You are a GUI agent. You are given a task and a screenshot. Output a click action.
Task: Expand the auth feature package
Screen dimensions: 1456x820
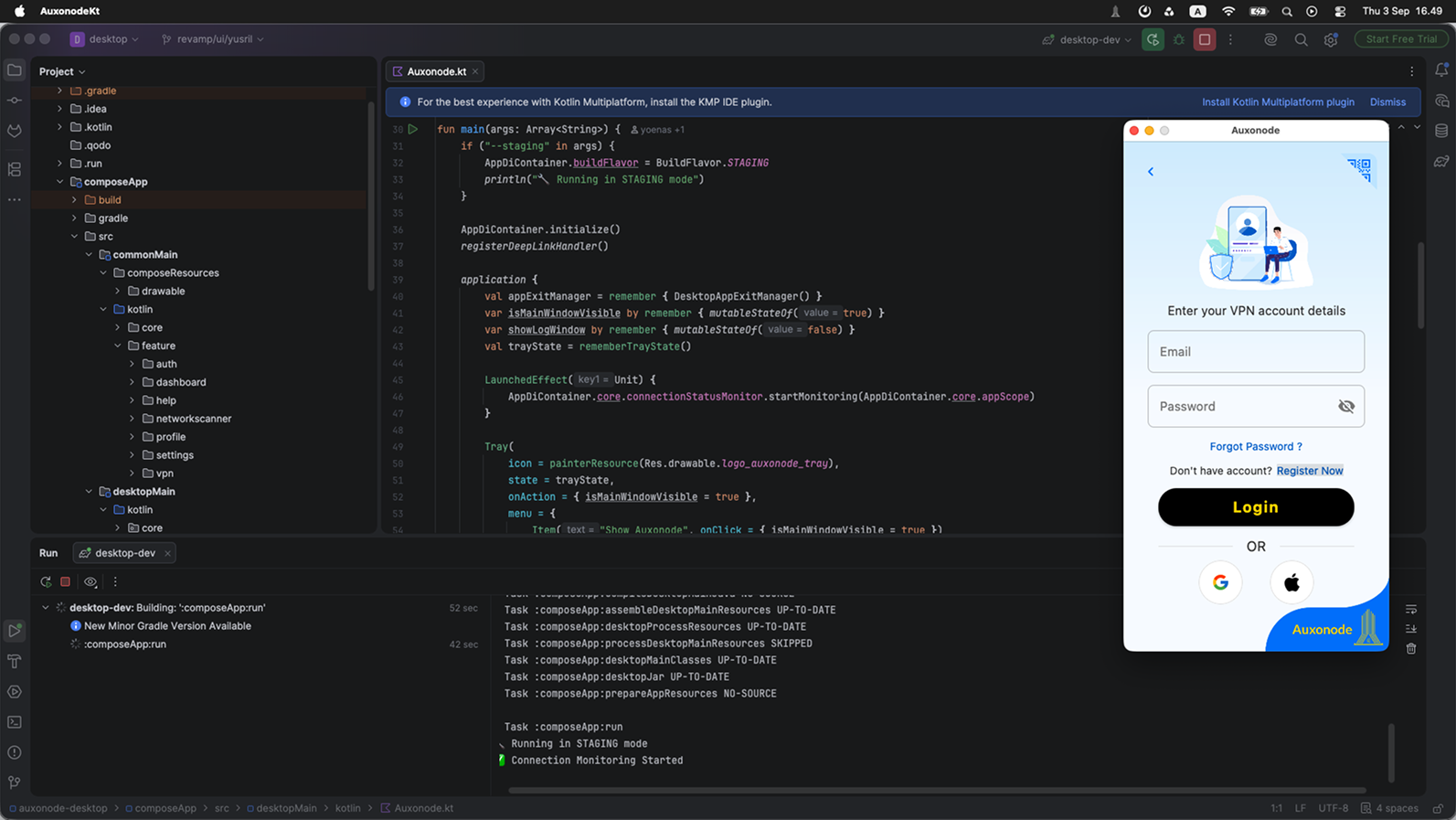pyautogui.click(x=133, y=364)
